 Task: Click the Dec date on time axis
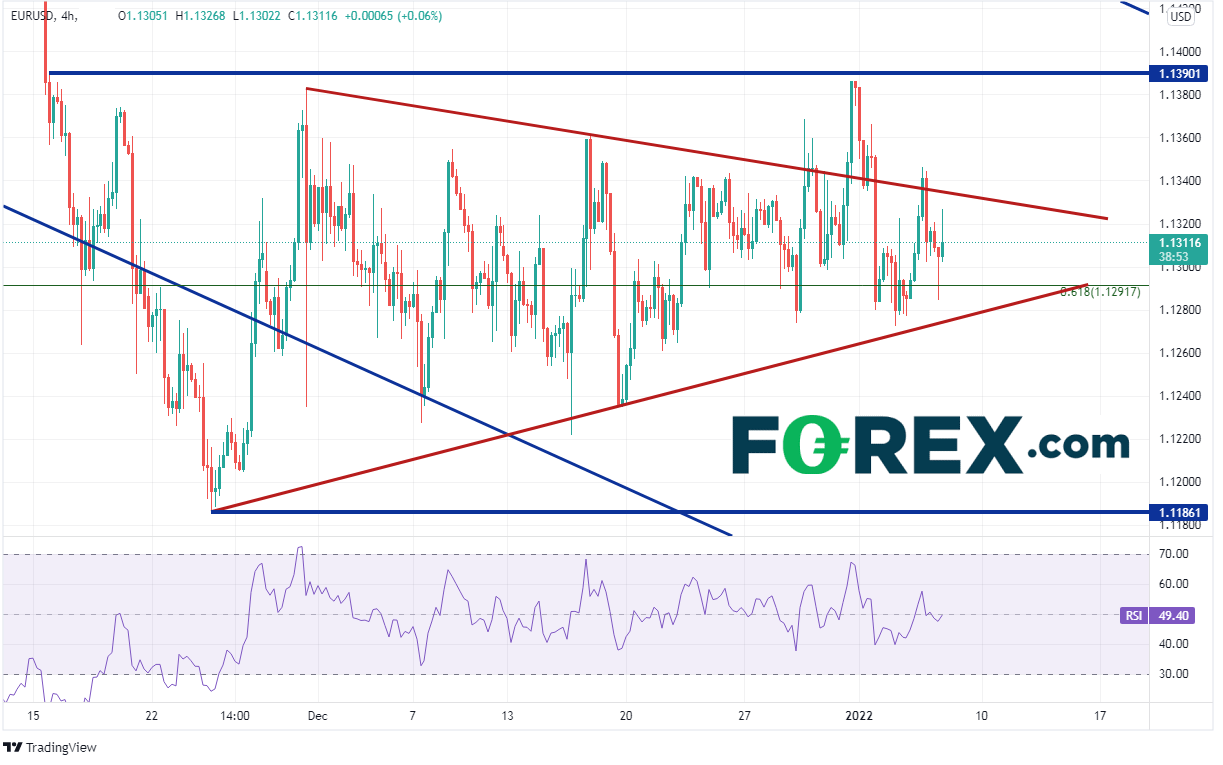317,716
